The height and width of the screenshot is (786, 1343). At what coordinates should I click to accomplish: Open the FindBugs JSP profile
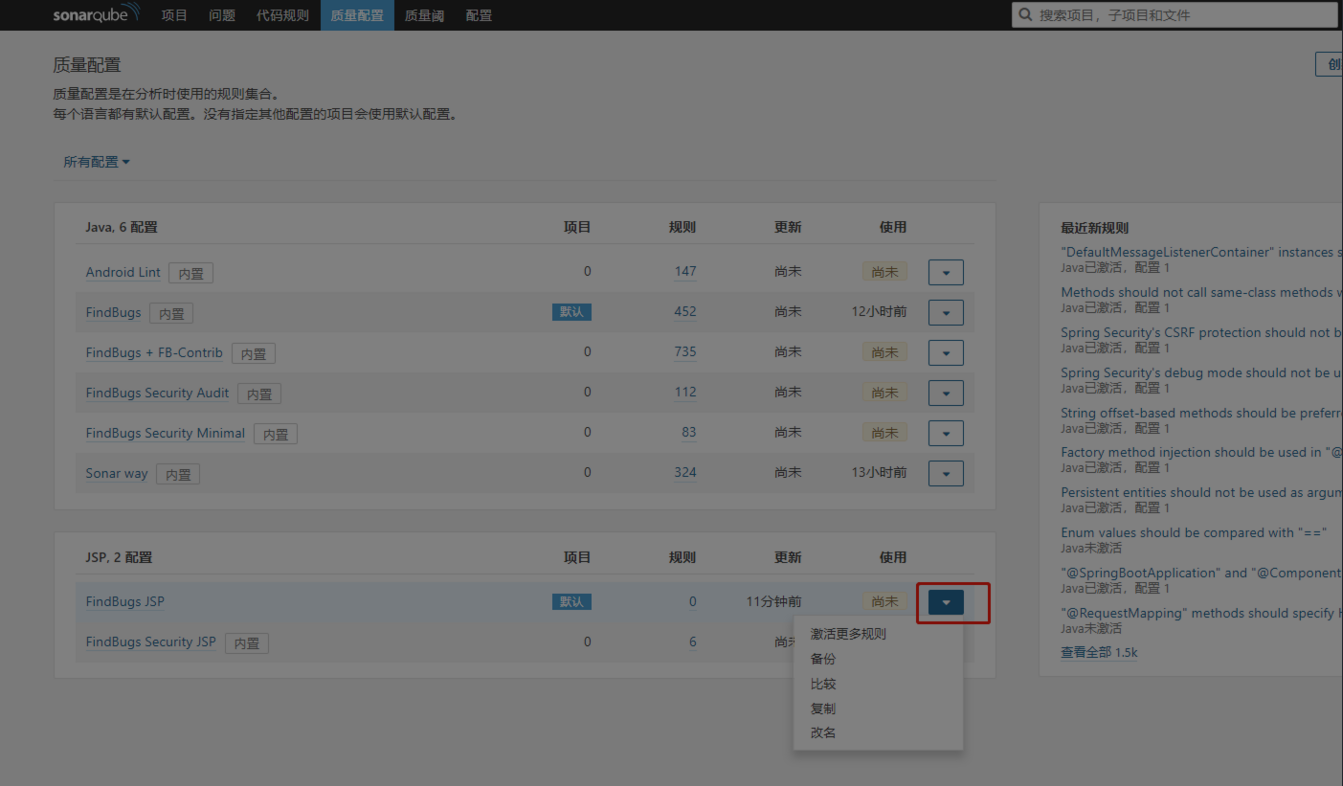[125, 602]
